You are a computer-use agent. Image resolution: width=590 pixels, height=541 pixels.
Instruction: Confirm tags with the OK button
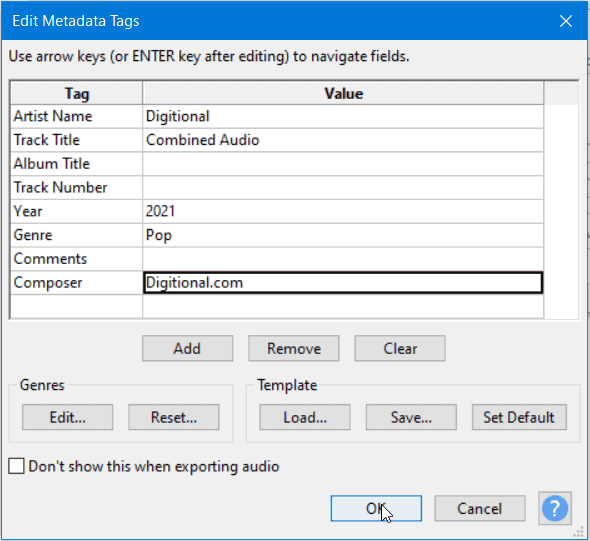[376, 508]
